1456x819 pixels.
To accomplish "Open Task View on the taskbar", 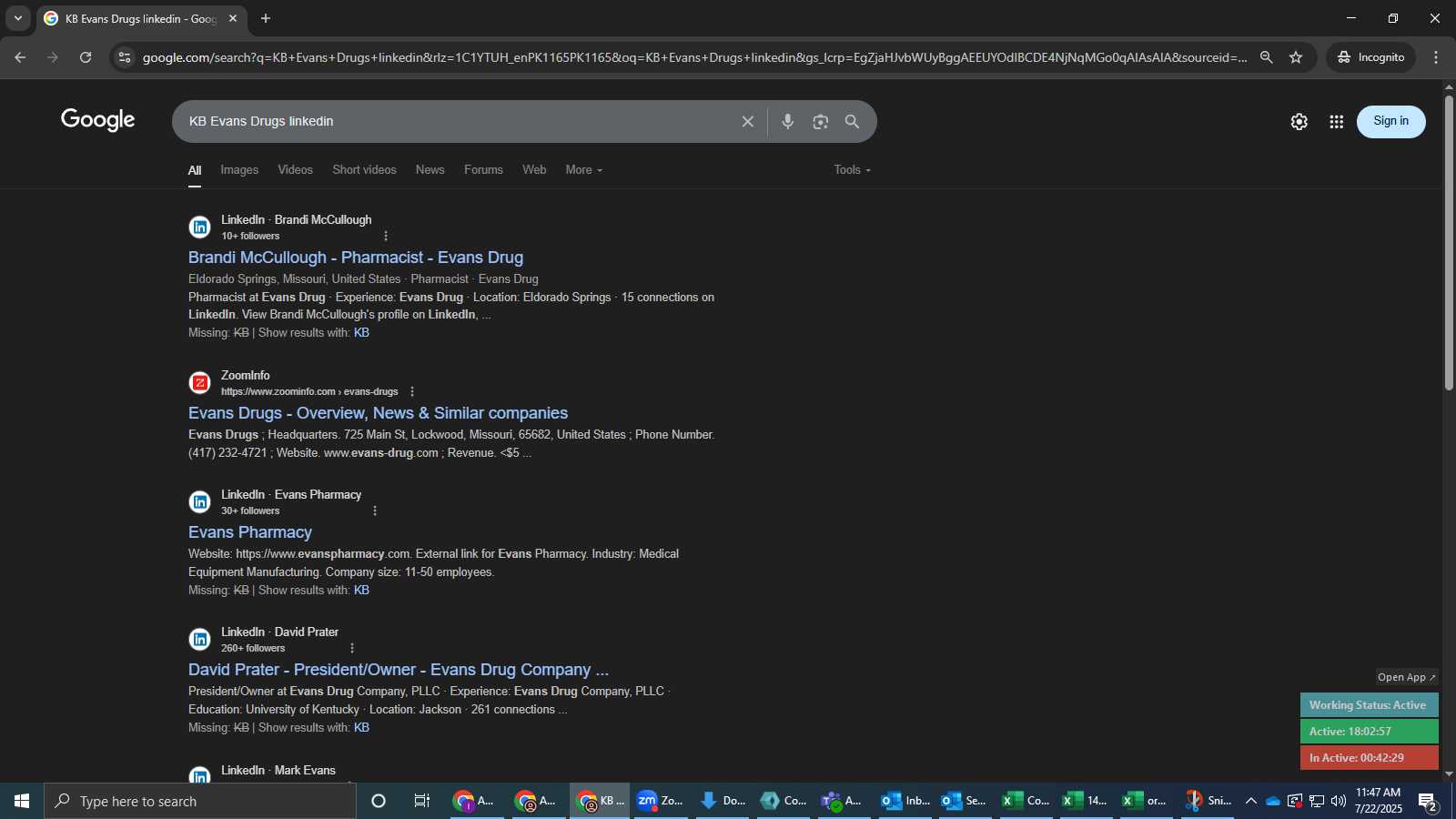I will pyautogui.click(x=421, y=801).
